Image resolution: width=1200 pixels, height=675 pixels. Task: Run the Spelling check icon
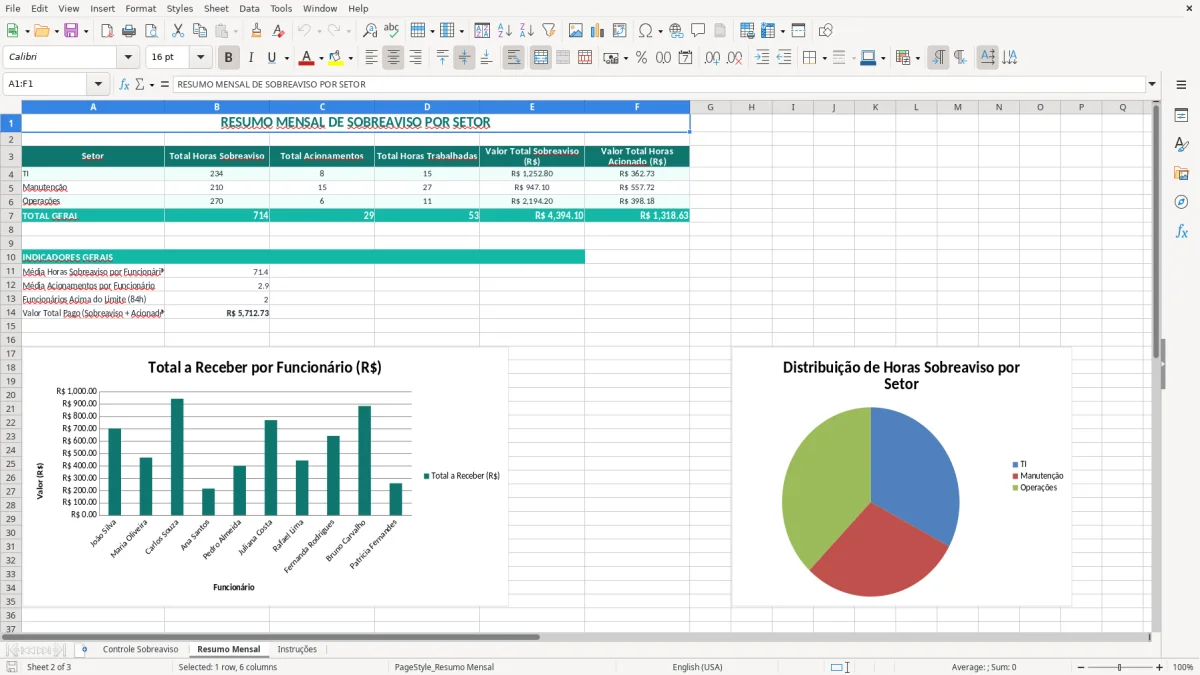[x=391, y=31]
